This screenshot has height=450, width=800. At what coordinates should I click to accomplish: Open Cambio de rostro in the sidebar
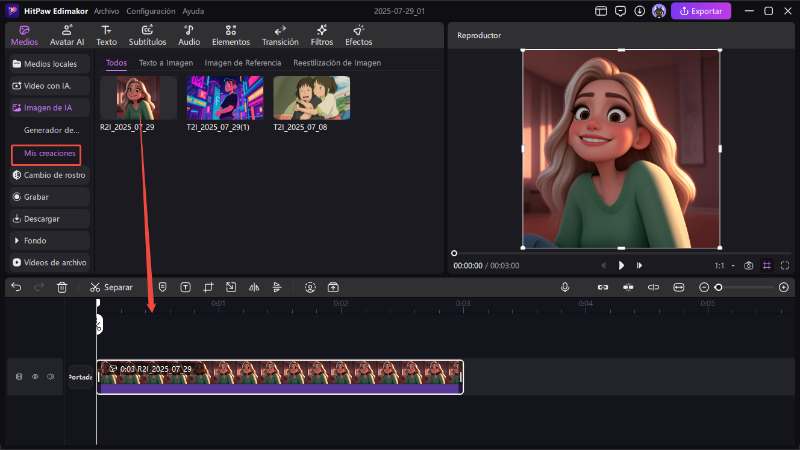[49, 175]
